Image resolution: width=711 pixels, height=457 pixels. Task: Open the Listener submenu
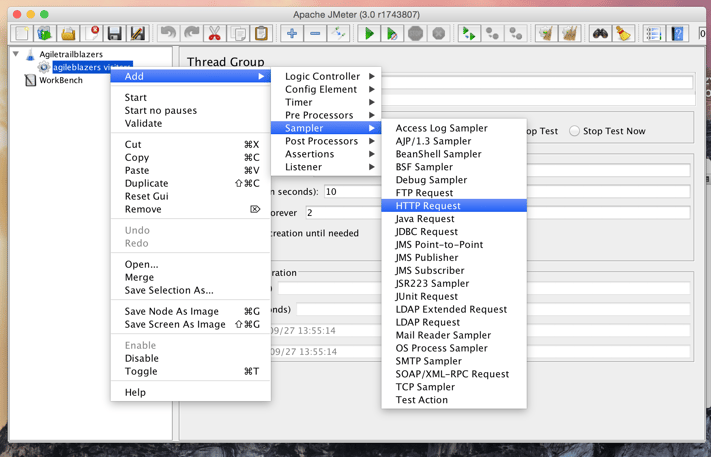click(x=326, y=167)
